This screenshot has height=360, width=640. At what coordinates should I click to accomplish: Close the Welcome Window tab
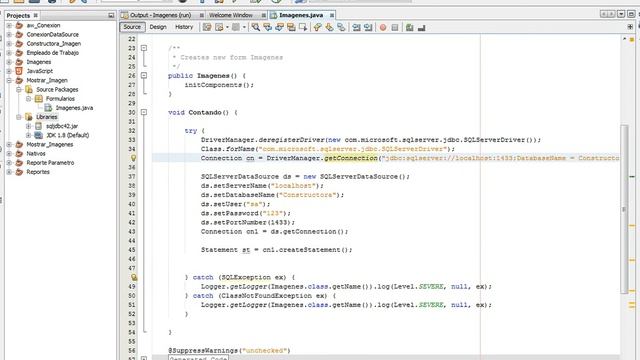pos(264,15)
